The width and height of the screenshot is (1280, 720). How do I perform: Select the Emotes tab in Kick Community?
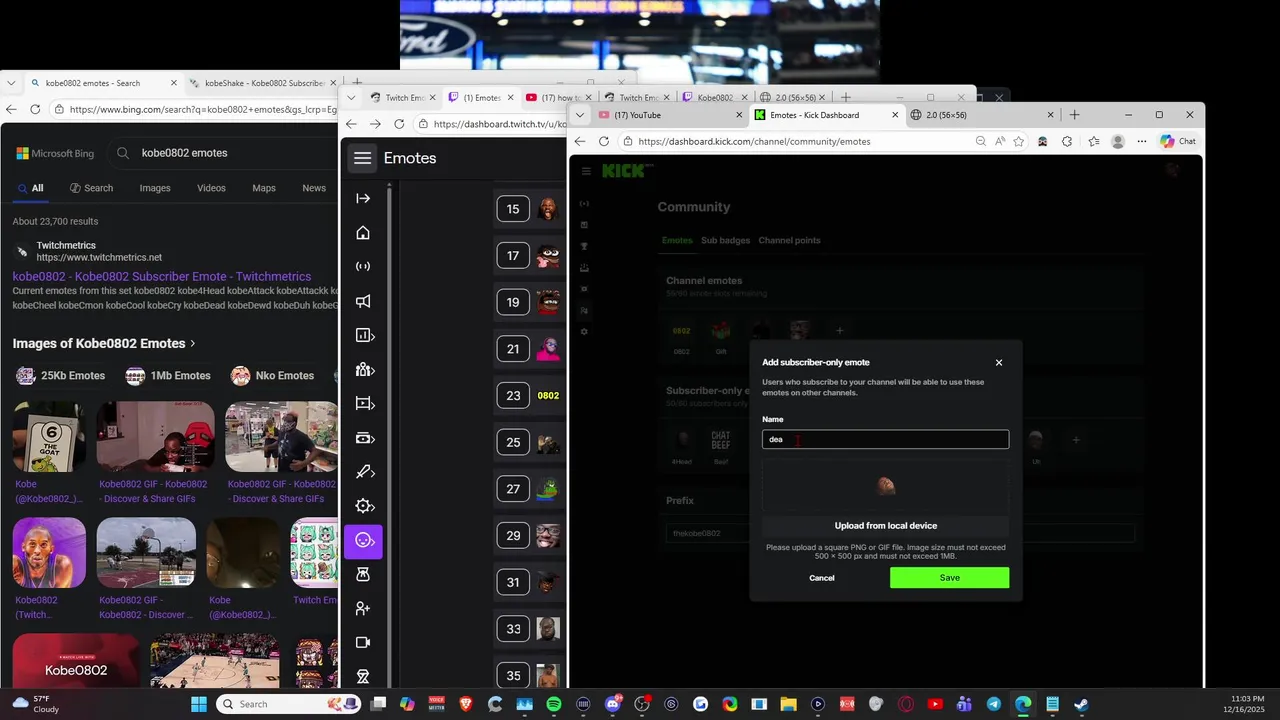click(x=677, y=240)
